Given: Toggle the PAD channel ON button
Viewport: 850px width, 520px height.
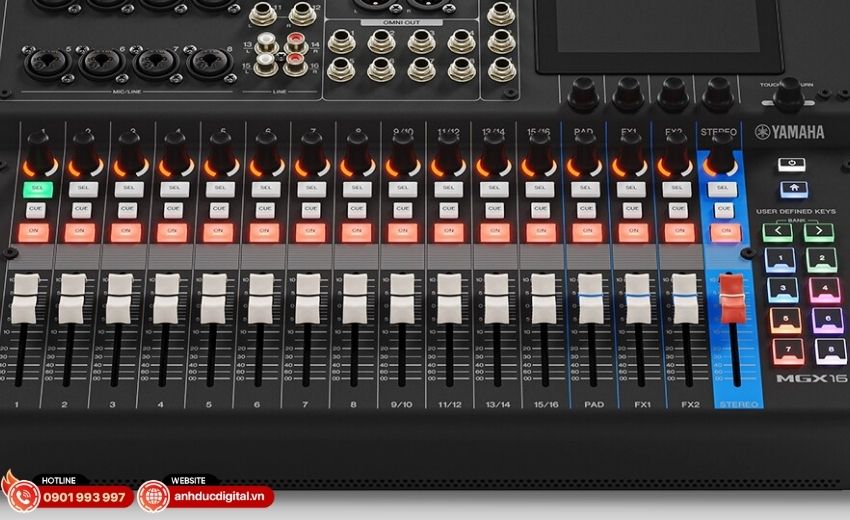Looking at the screenshot, I should (x=587, y=232).
